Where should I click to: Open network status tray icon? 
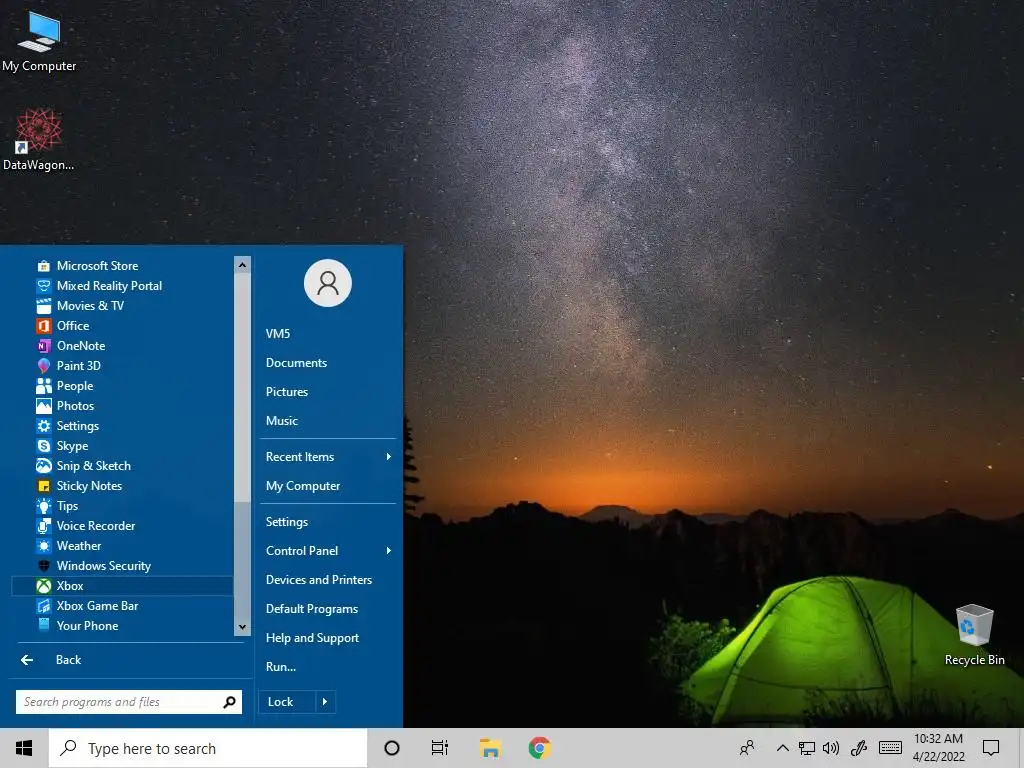click(x=807, y=748)
